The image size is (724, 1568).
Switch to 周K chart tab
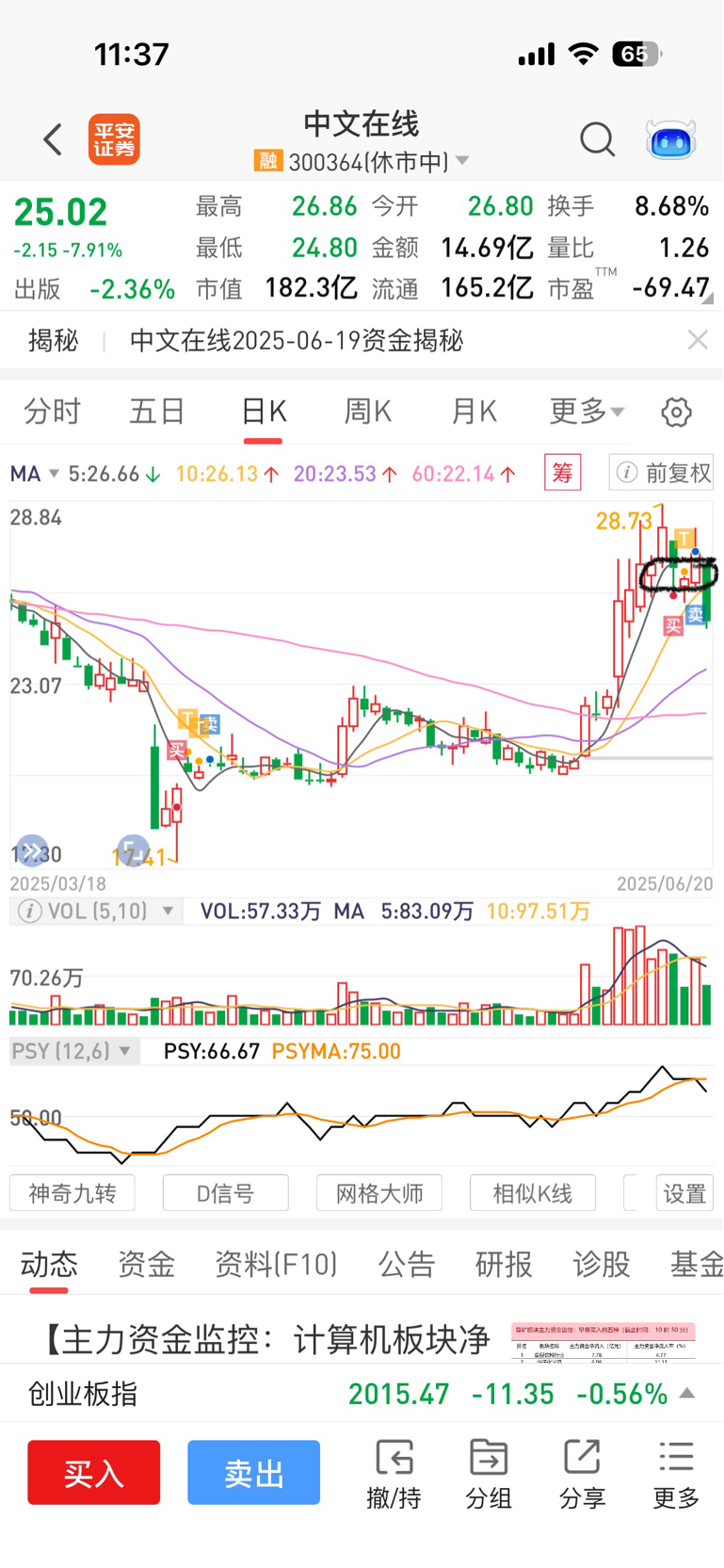pyautogui.click(x=368, y=412)
